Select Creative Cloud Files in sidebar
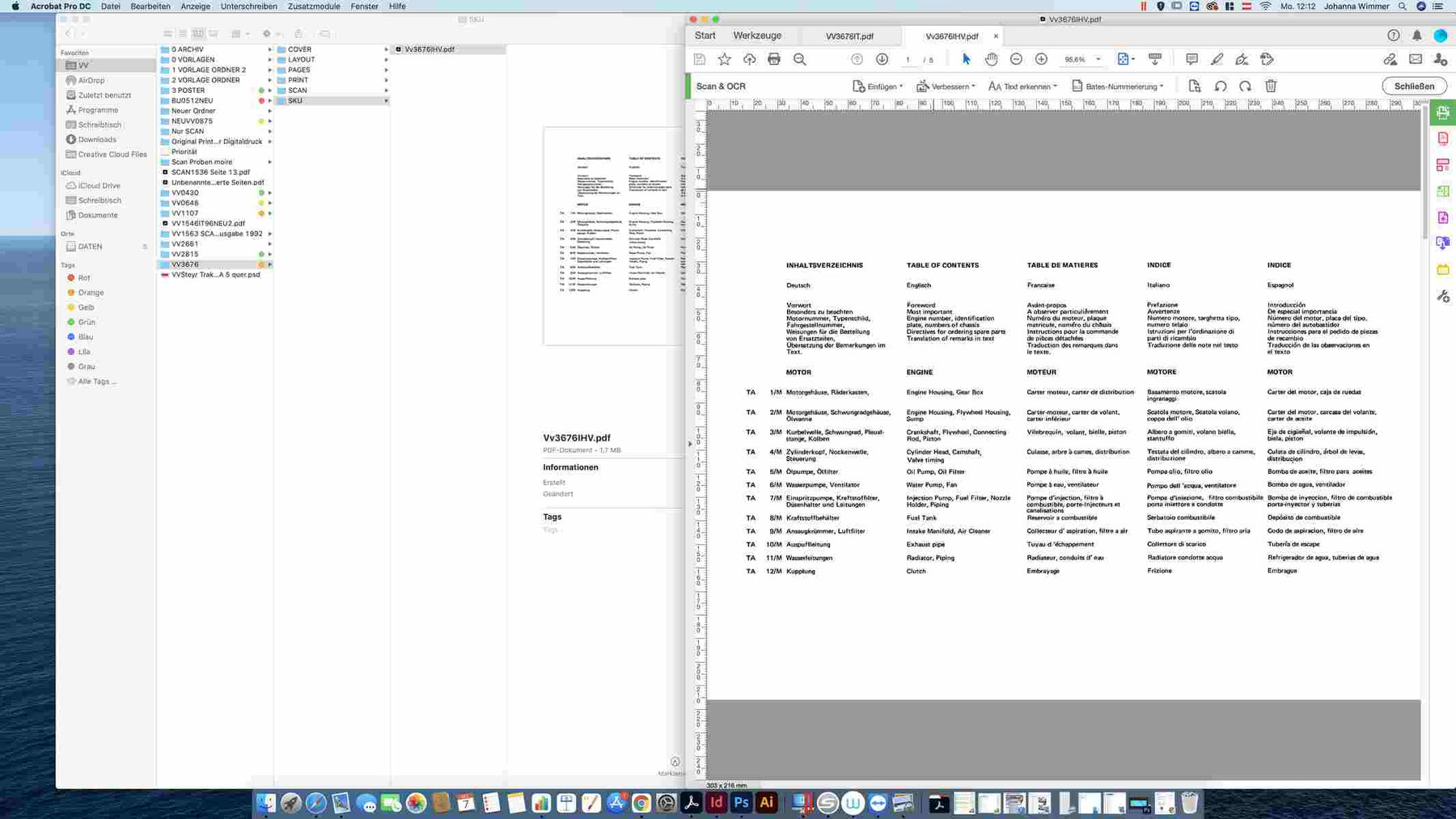This screenshot has width=1456, height=819. 112,154
